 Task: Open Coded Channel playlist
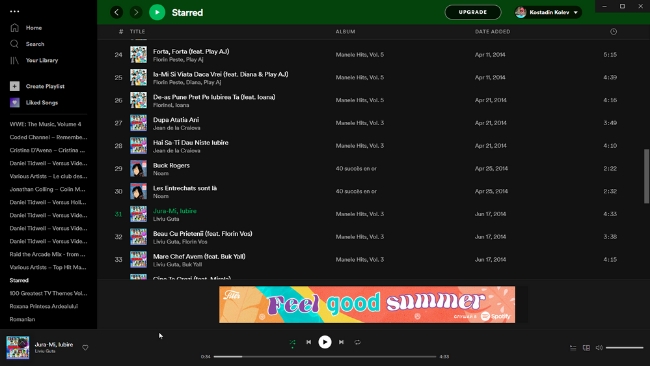pos(49,137)
